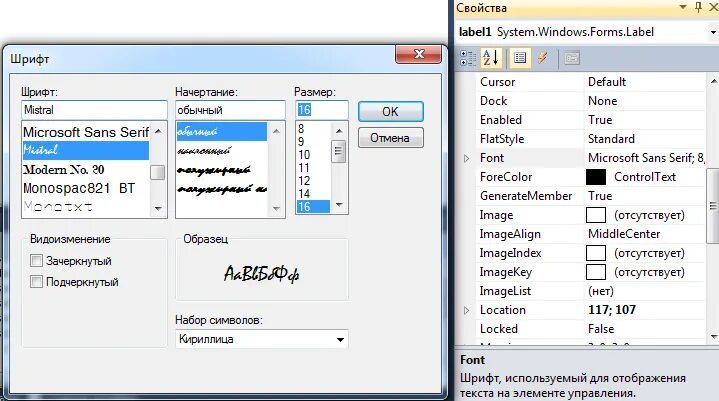Image resolution: width=719 pixels, height=401 pixels.
Task: Select size 14 in Размер list
Action: click(313, 193)
